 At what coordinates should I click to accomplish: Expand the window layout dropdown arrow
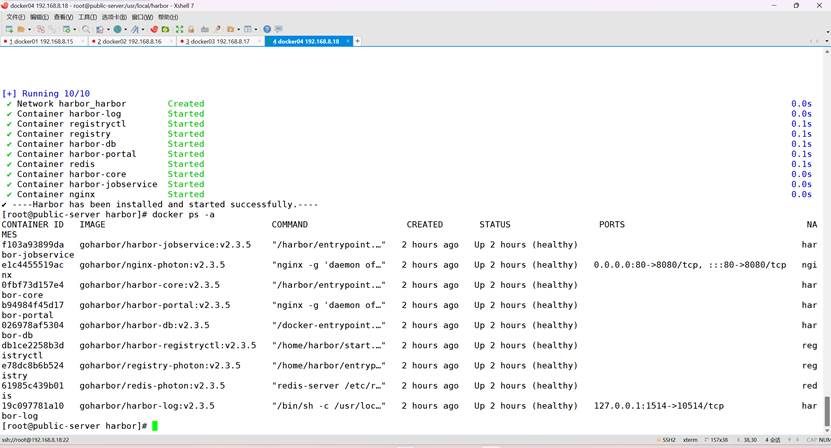(256, 29)
